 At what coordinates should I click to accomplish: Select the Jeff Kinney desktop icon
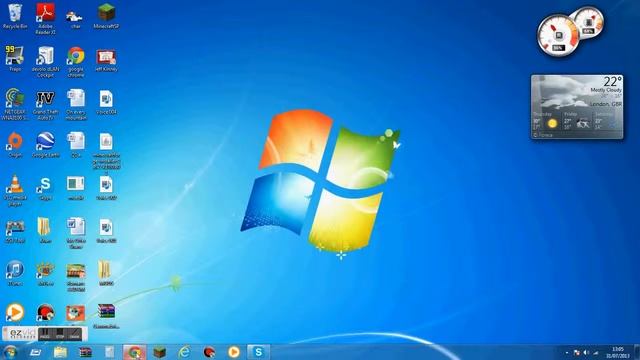coord(106,60)
